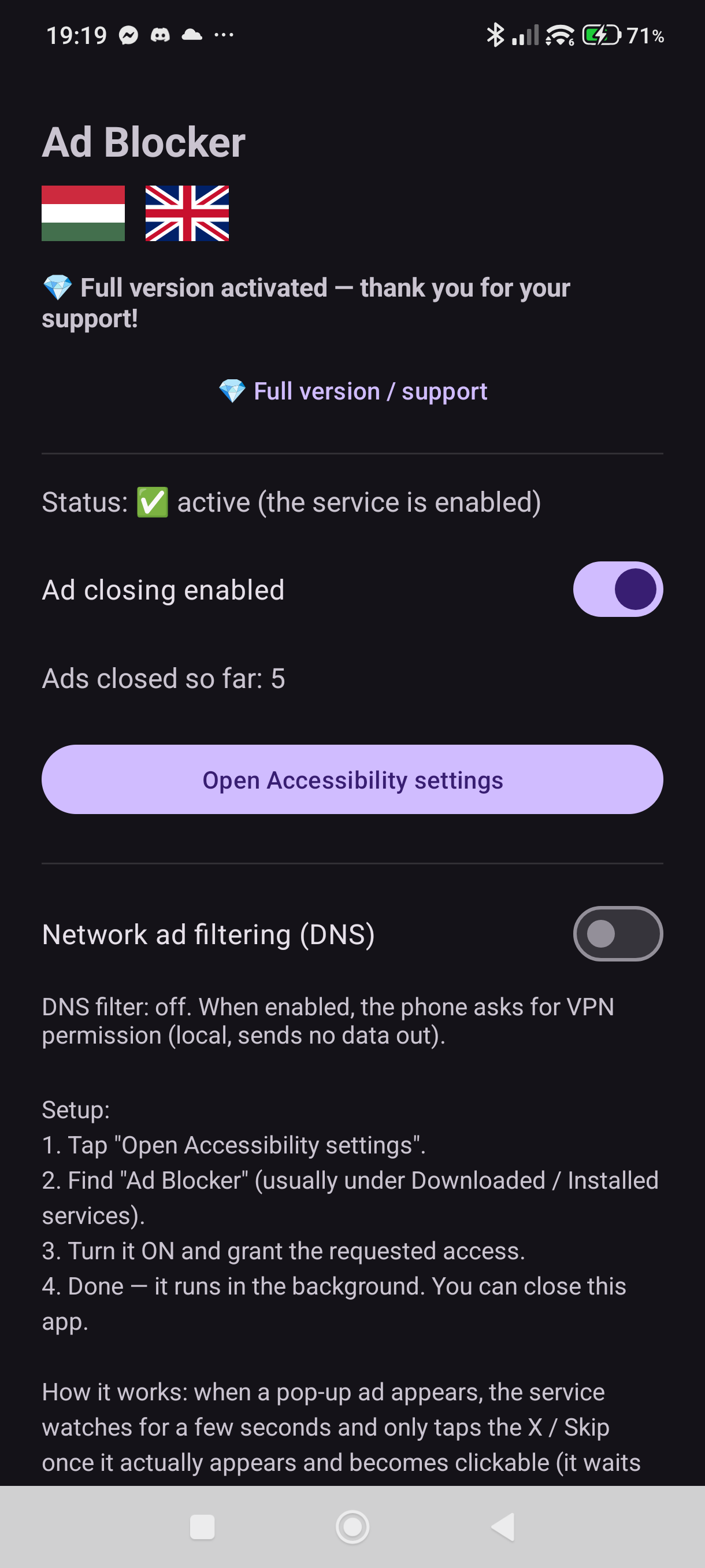
Task: Tap the three-dots notification overflow
Action: coord(224,35)
